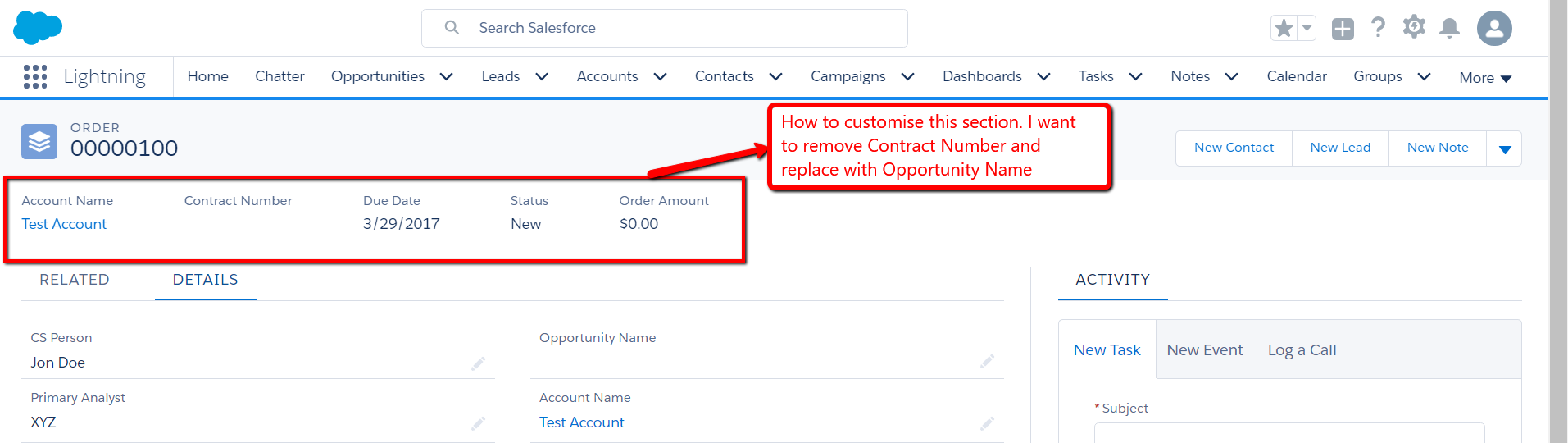
Task: Switch to the Log a Call tab
Action: [x=1302, y=350]
